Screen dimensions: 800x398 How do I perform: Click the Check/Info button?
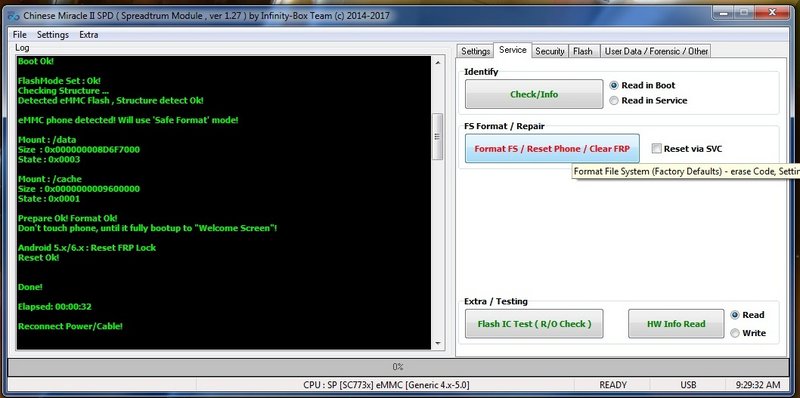pos(534,94)
